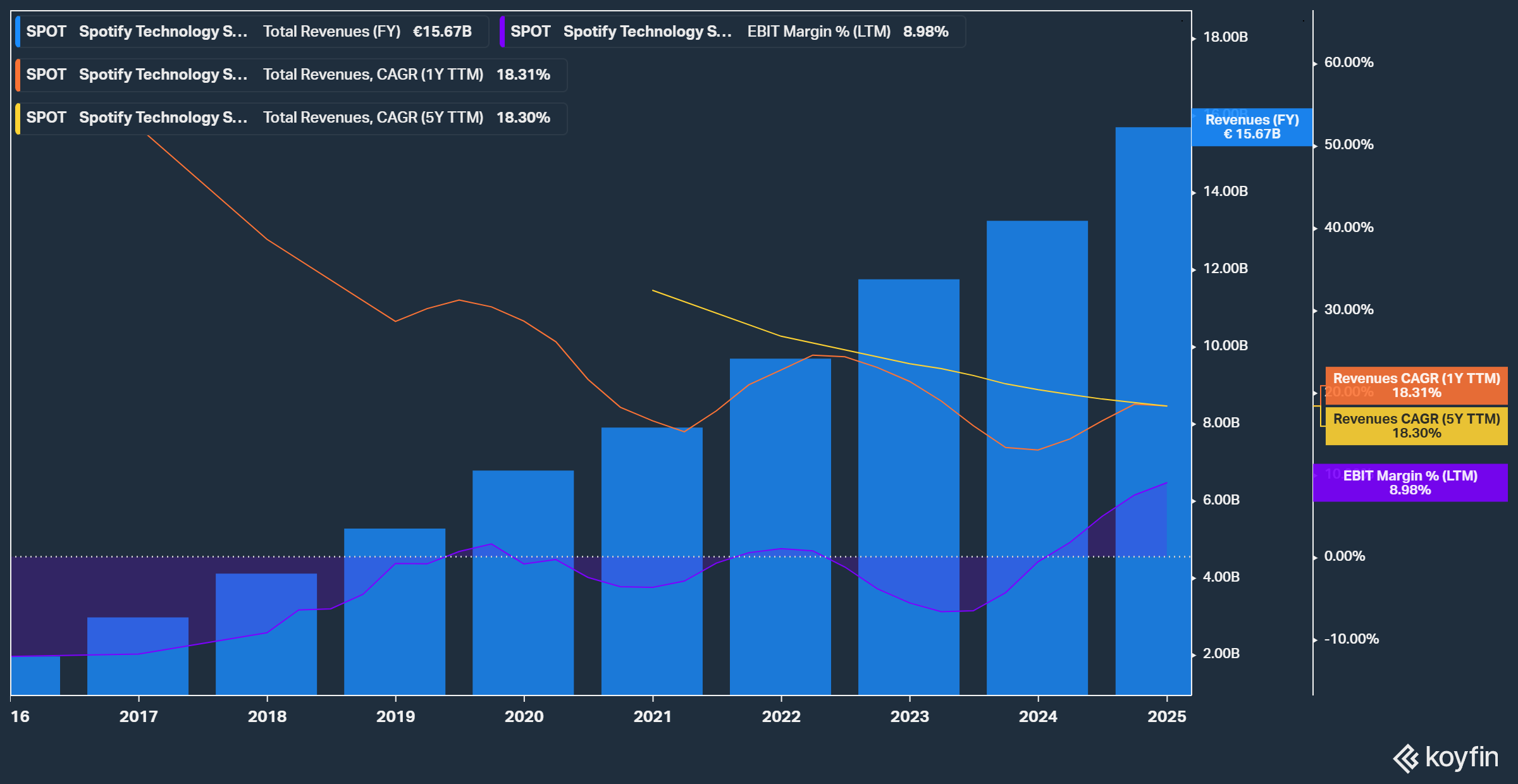Click the orange Revenues CAGR (1Y TTM) axis tag
The image size is (1518, 784).
(x=1417, y=386)
